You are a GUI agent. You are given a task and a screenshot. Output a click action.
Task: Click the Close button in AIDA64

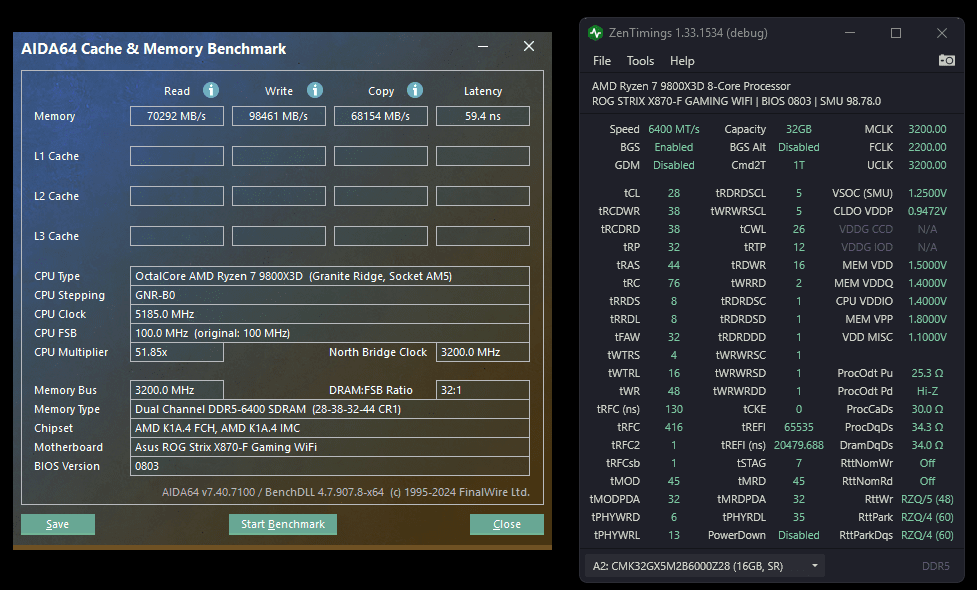(x=507, y=525)
